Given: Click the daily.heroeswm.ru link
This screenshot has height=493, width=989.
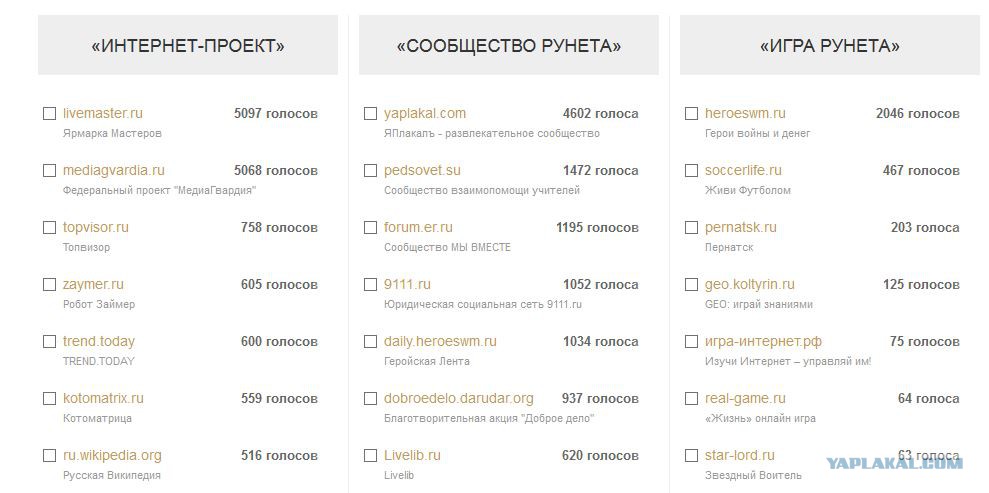Looking at the screenshot, I should pos(440,341).
